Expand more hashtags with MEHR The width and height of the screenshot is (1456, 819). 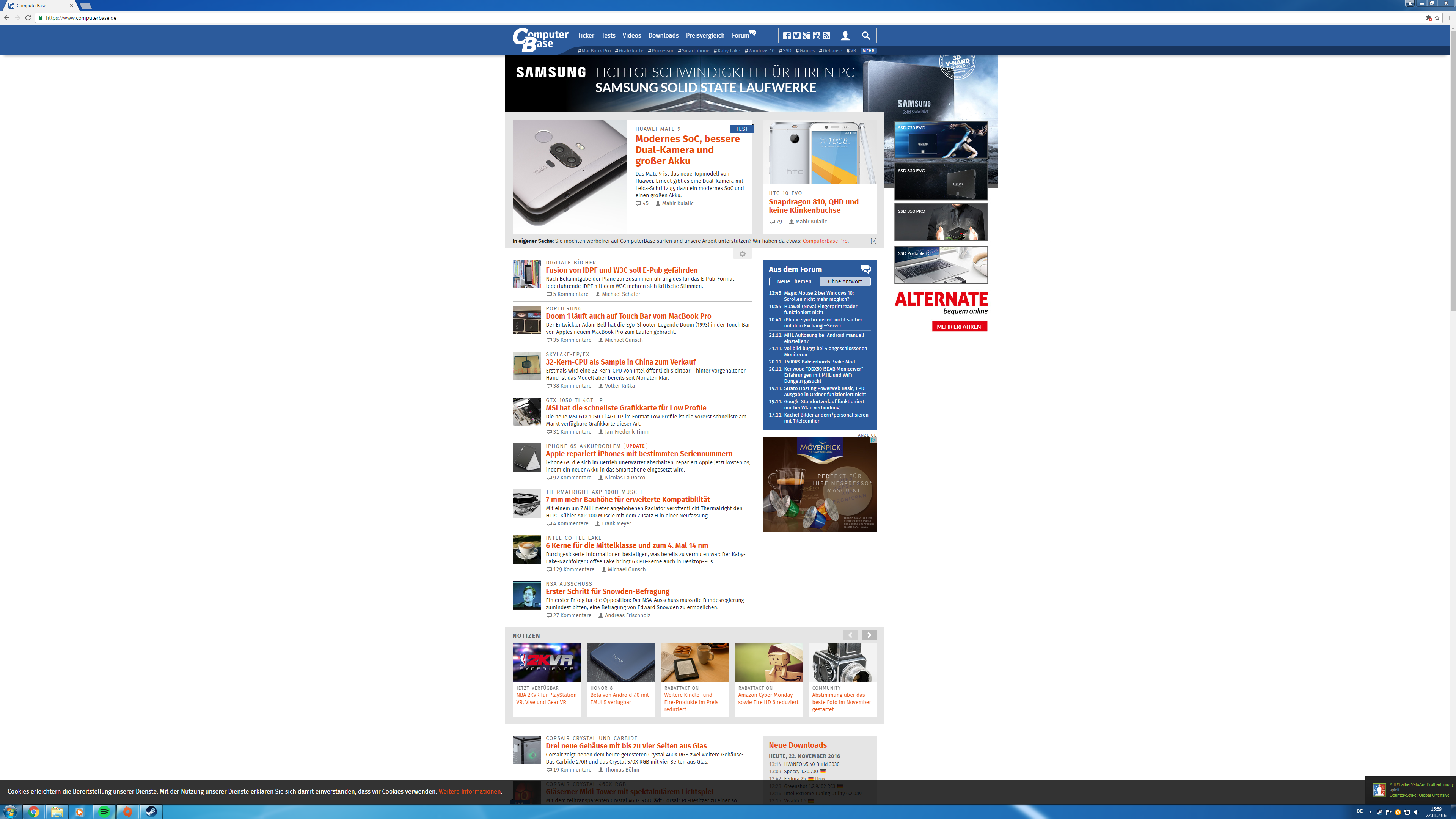[x=868, y=51]
